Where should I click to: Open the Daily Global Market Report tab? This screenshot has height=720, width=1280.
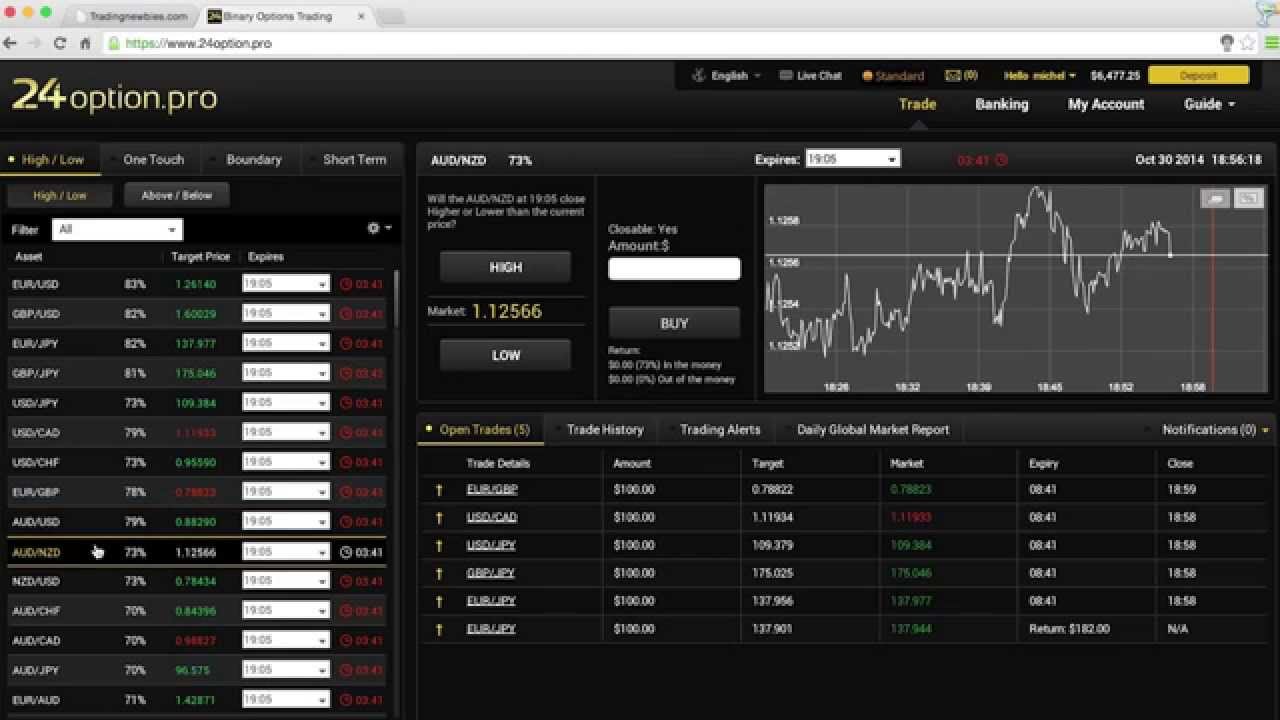(873, 430)
